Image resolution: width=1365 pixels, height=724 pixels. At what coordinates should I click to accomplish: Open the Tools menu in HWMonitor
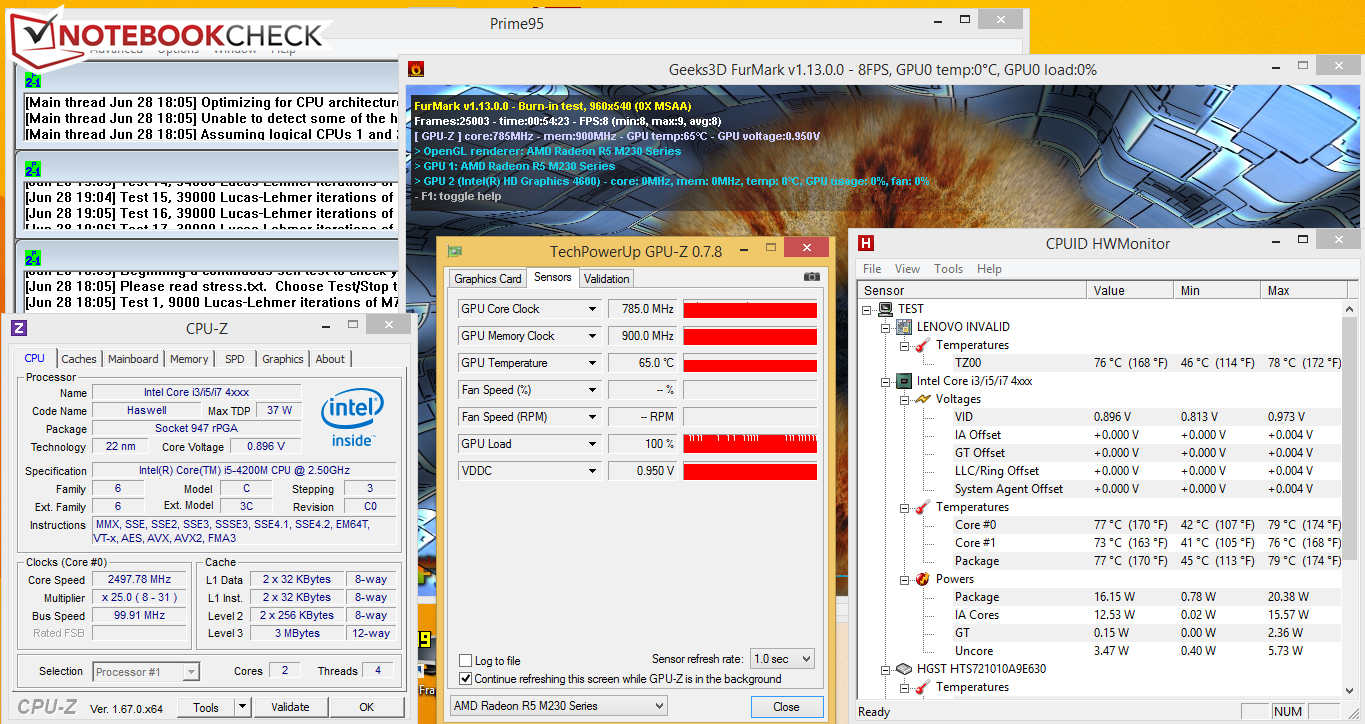pyautogui.click(x=948, y=269)
